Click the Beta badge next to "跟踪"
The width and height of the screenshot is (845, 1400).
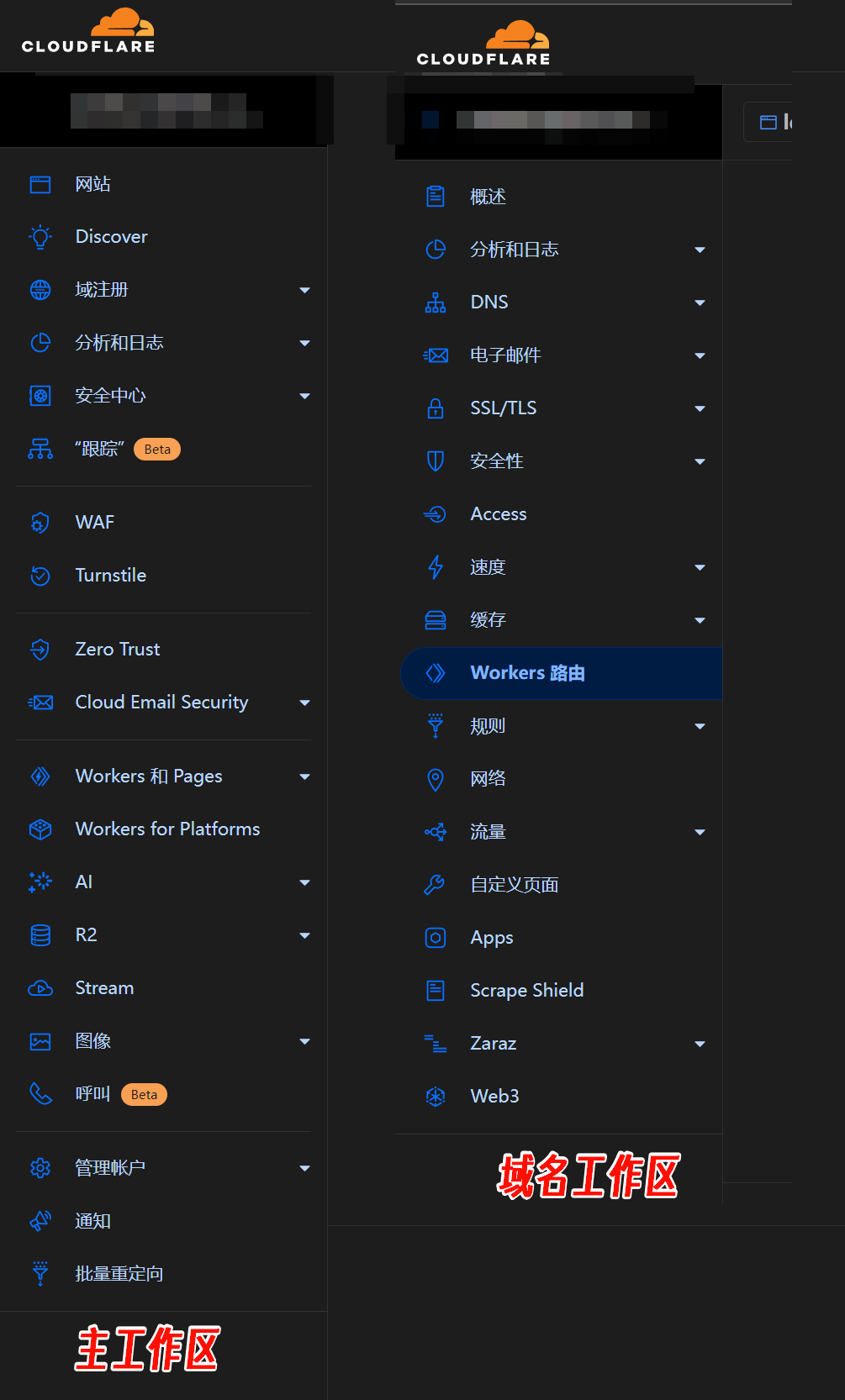[x=157, y=449]
